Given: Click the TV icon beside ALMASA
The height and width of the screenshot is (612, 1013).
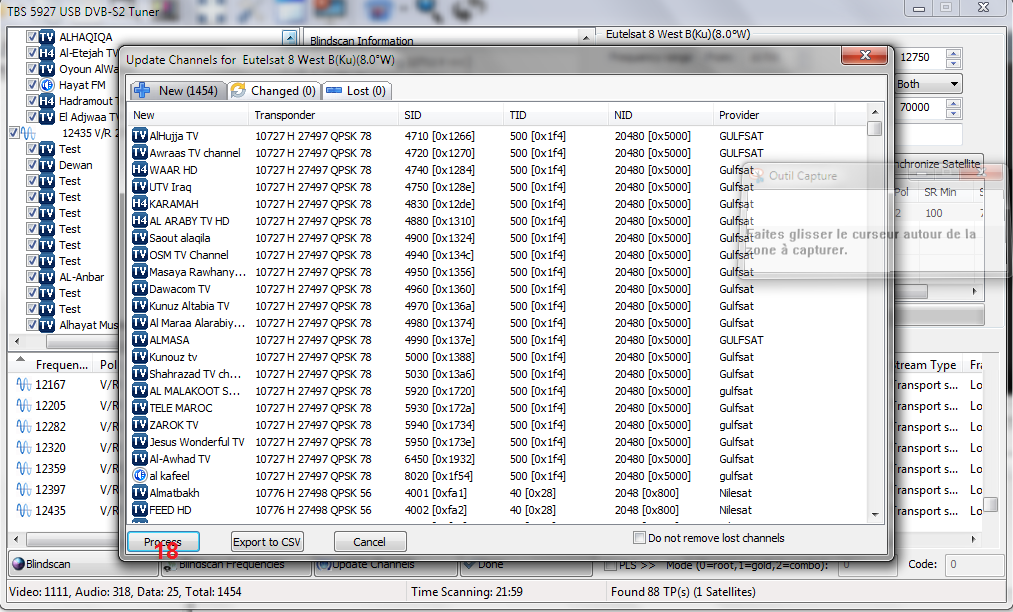Looking at the screenshot, I should (140, 339).
